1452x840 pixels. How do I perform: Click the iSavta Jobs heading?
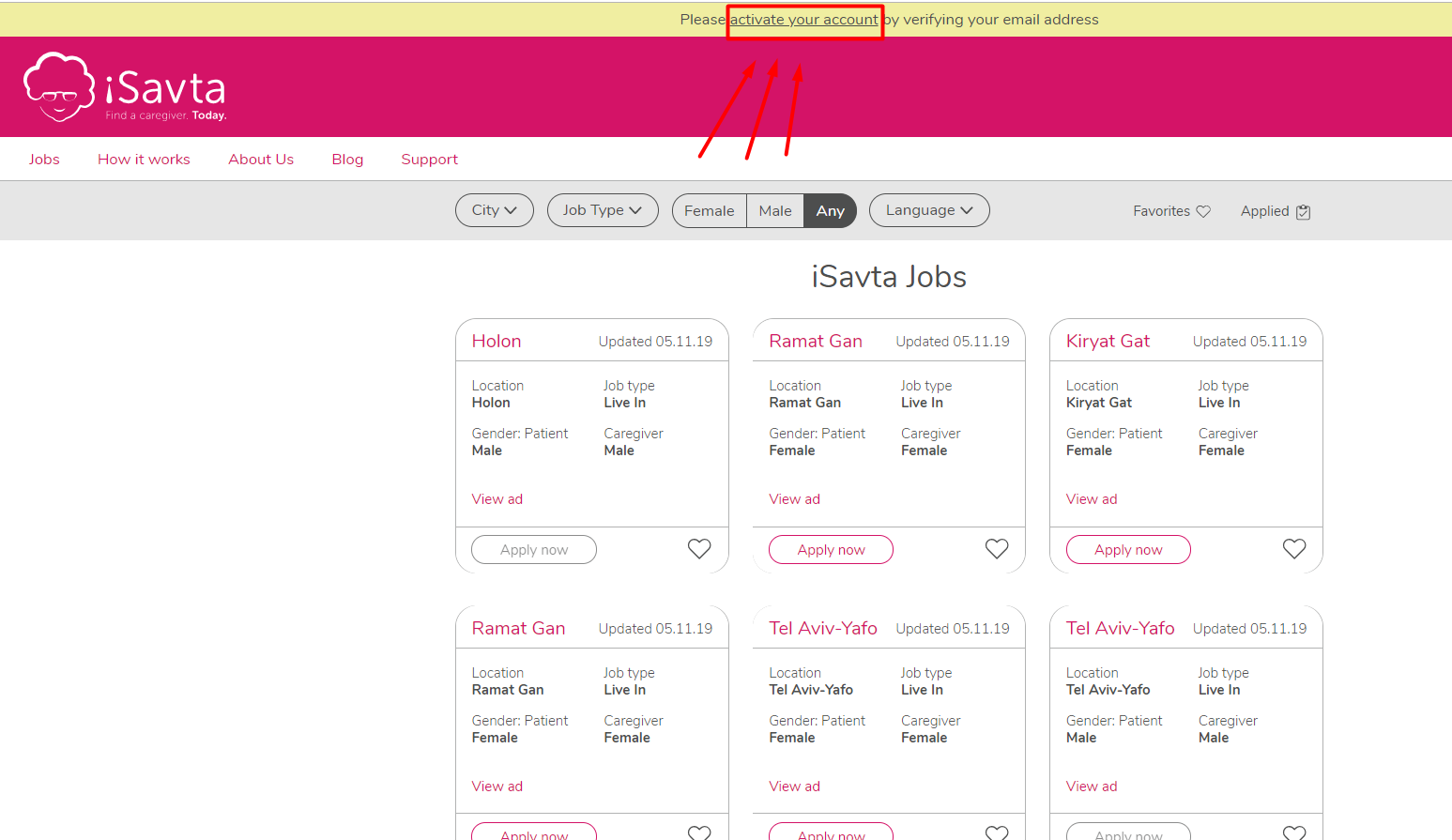pos(889,277)
